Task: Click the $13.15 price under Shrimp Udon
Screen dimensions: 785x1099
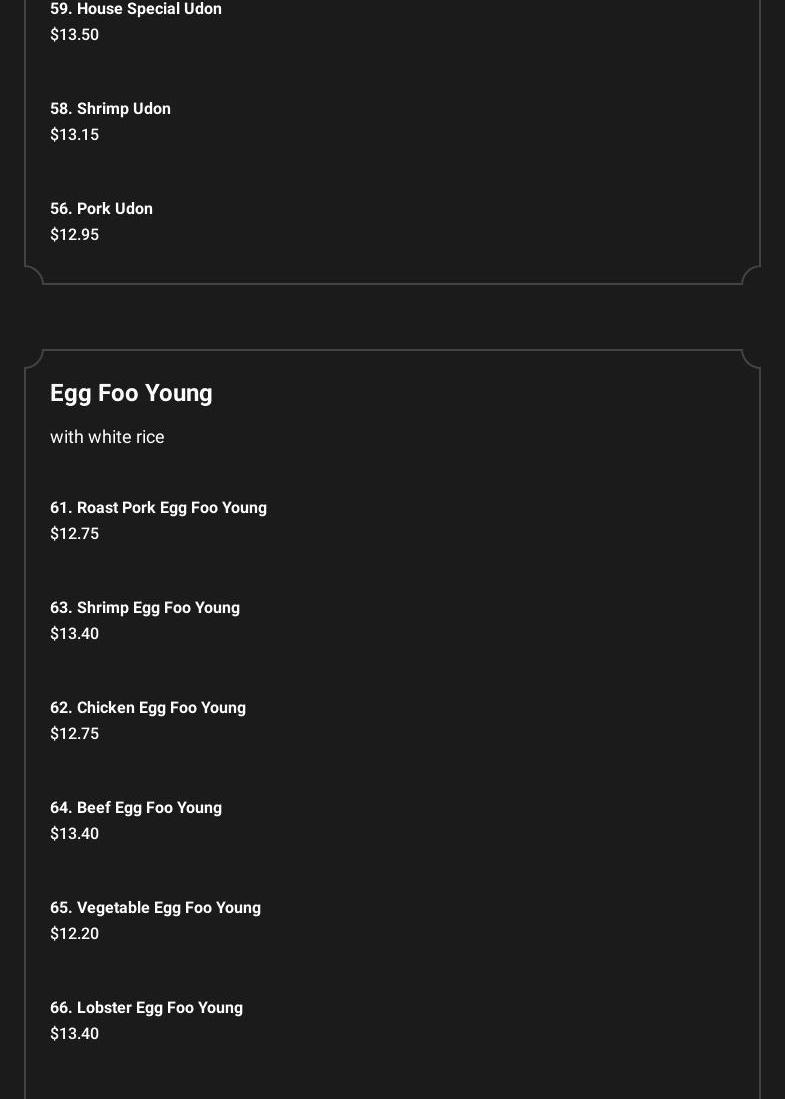Action: click(x=75, y=135)
